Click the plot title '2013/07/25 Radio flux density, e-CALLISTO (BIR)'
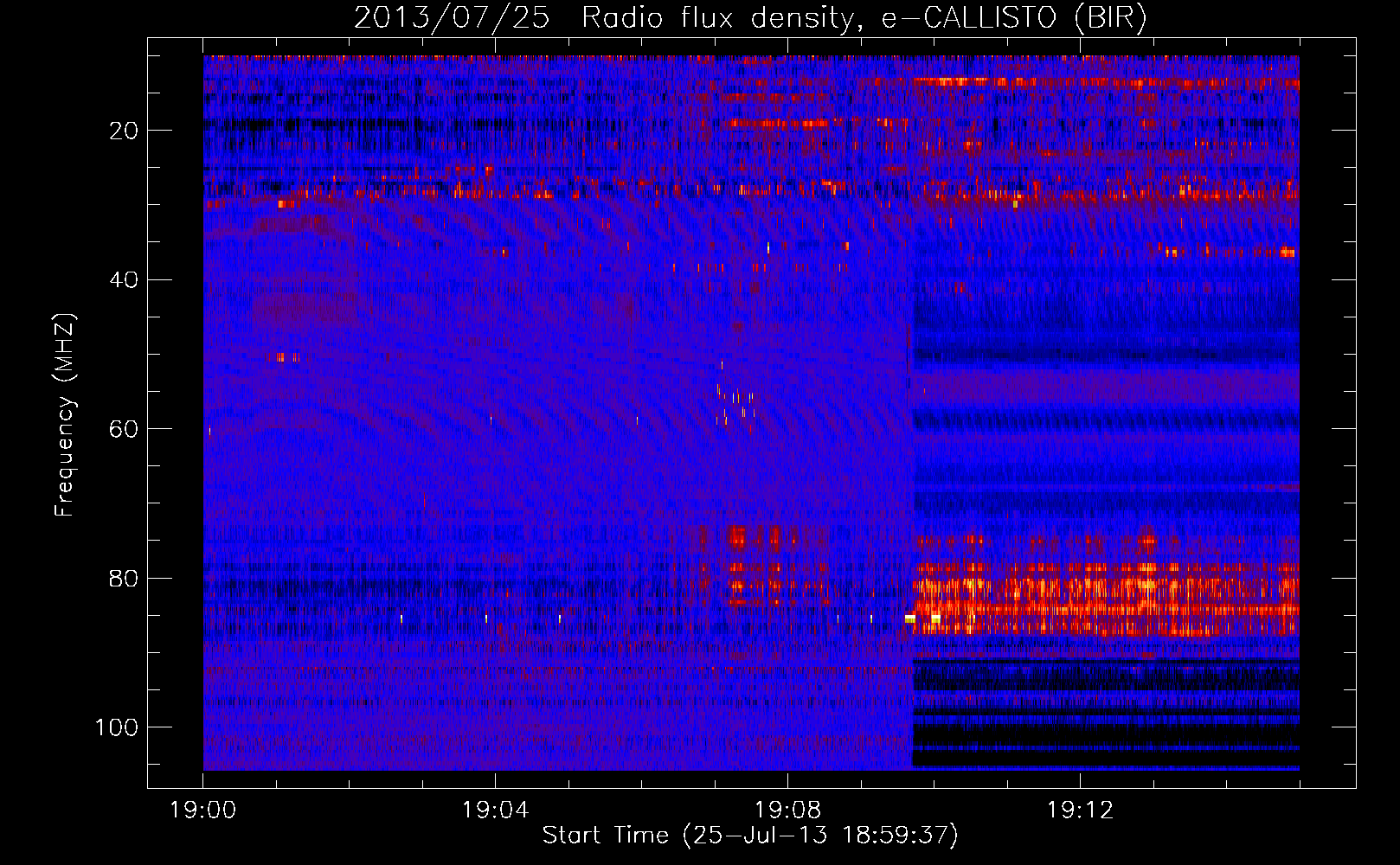This screenshot has width=1400, height=865. 750,17
